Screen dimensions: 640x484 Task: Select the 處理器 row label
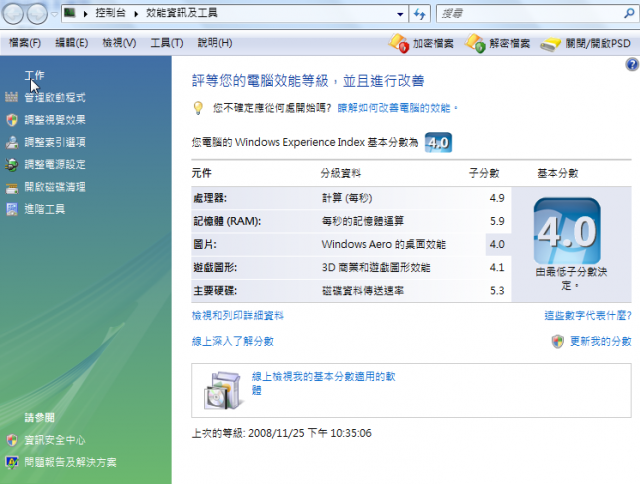[210, 198]
